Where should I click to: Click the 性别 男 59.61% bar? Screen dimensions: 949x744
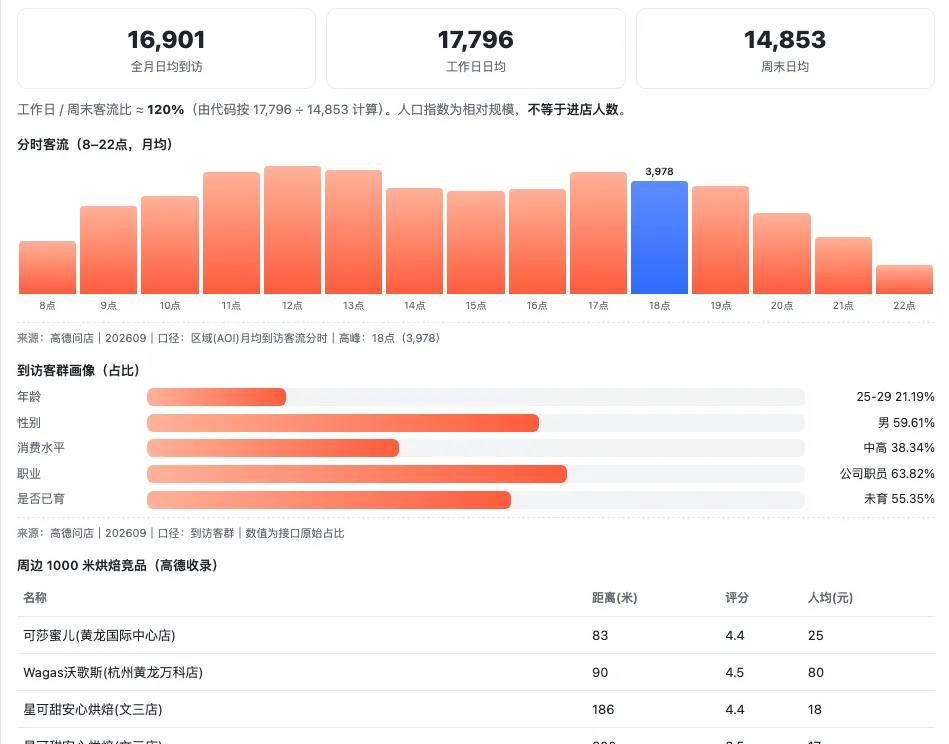476,423
